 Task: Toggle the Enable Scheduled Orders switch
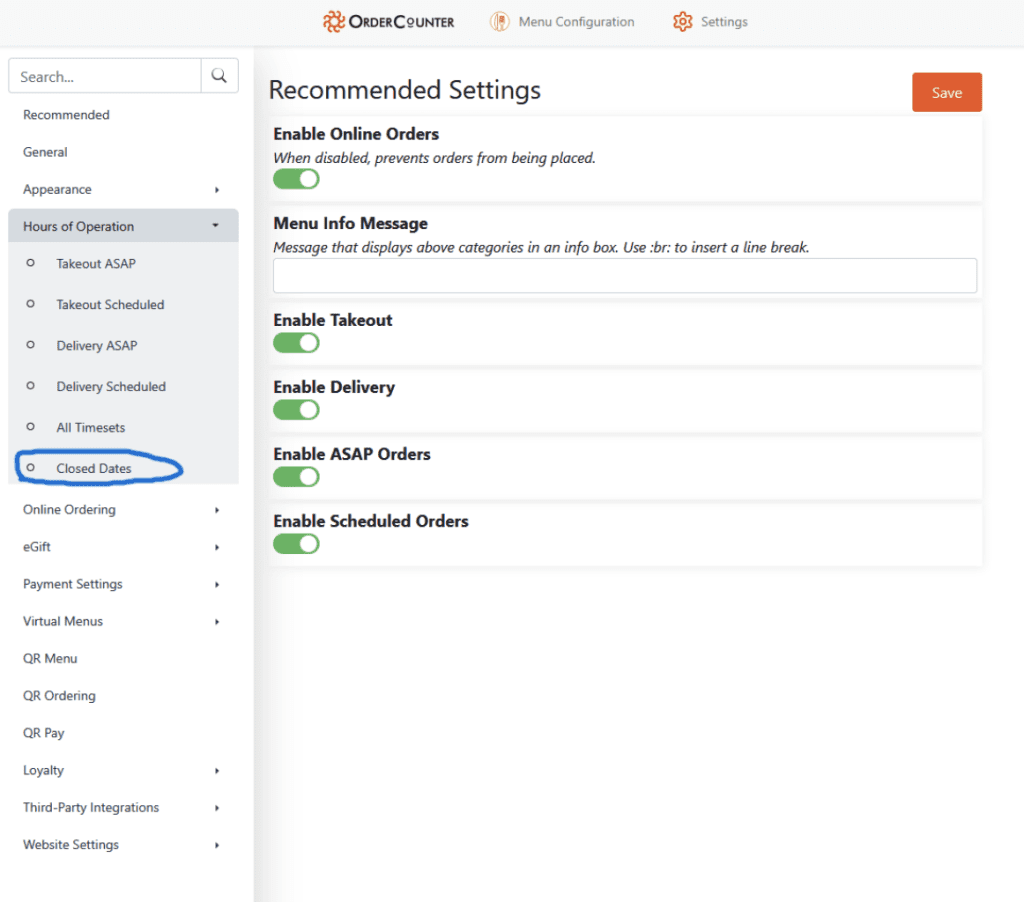click(x=296, y=544)
